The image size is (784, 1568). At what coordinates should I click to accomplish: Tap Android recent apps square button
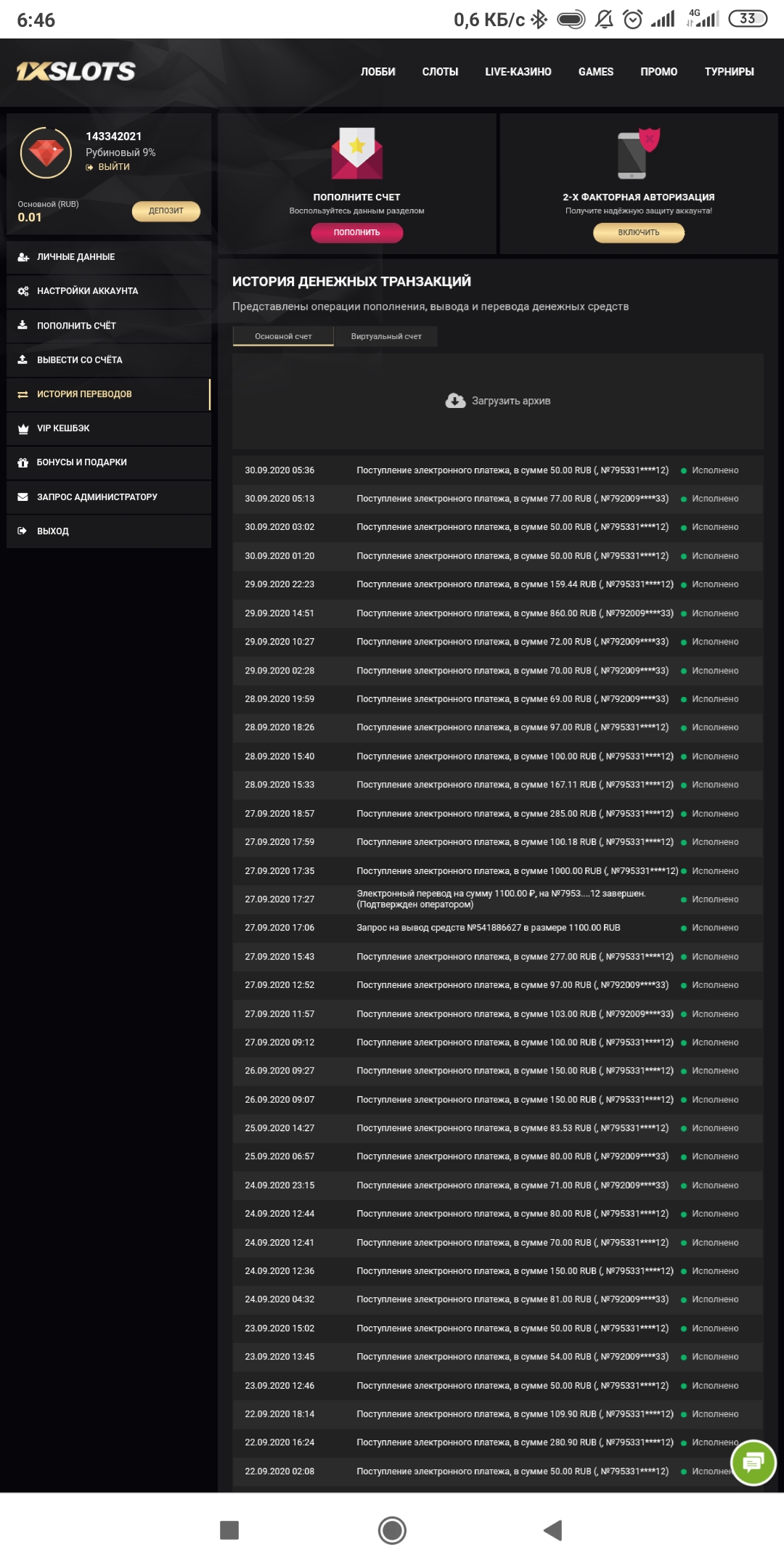point(229,1530)
